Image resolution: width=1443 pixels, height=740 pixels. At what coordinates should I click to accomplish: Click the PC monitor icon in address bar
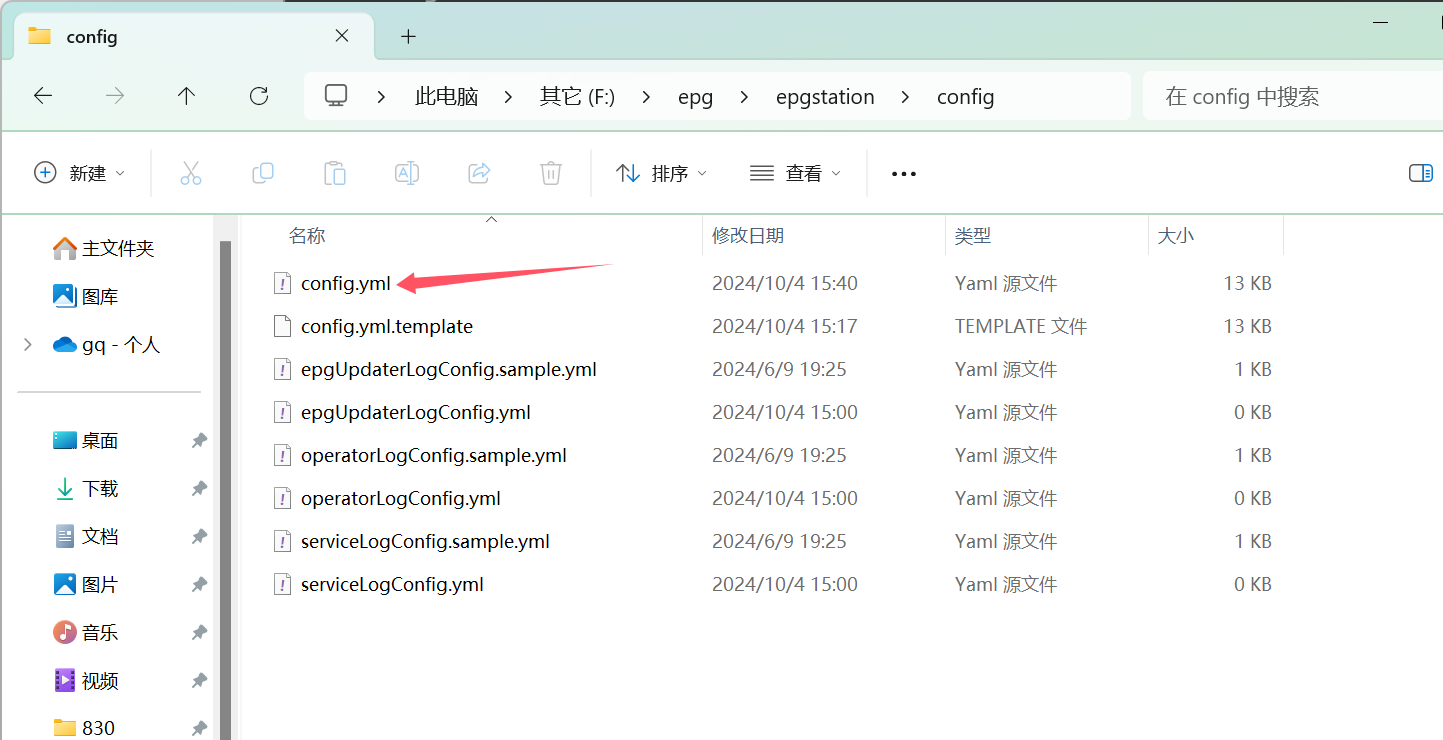point(336,95)
